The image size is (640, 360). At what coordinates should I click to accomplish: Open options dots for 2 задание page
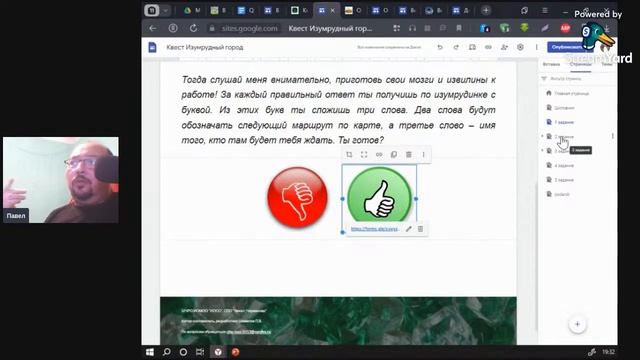coord(613,136)
